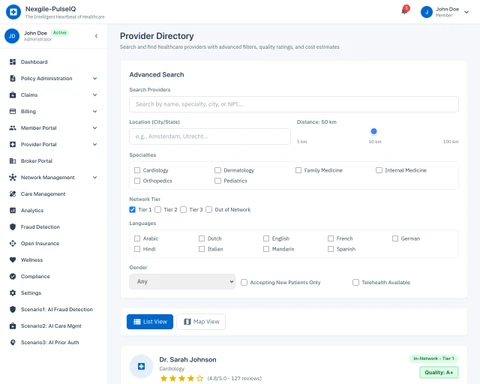
Task: Expand the Provider Portal submenu chevron
Action: point(95,144)
